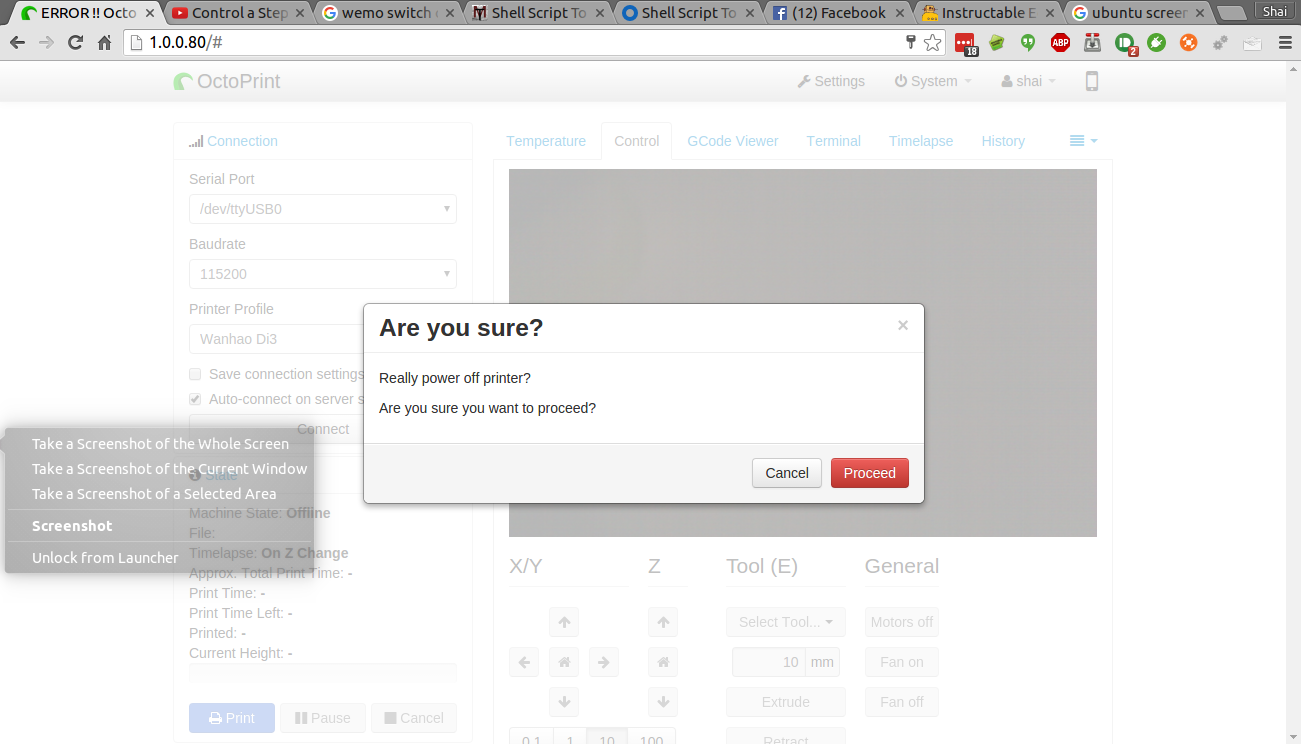
Task: Click the orange circle extension icon
Action: [1188, 43]
